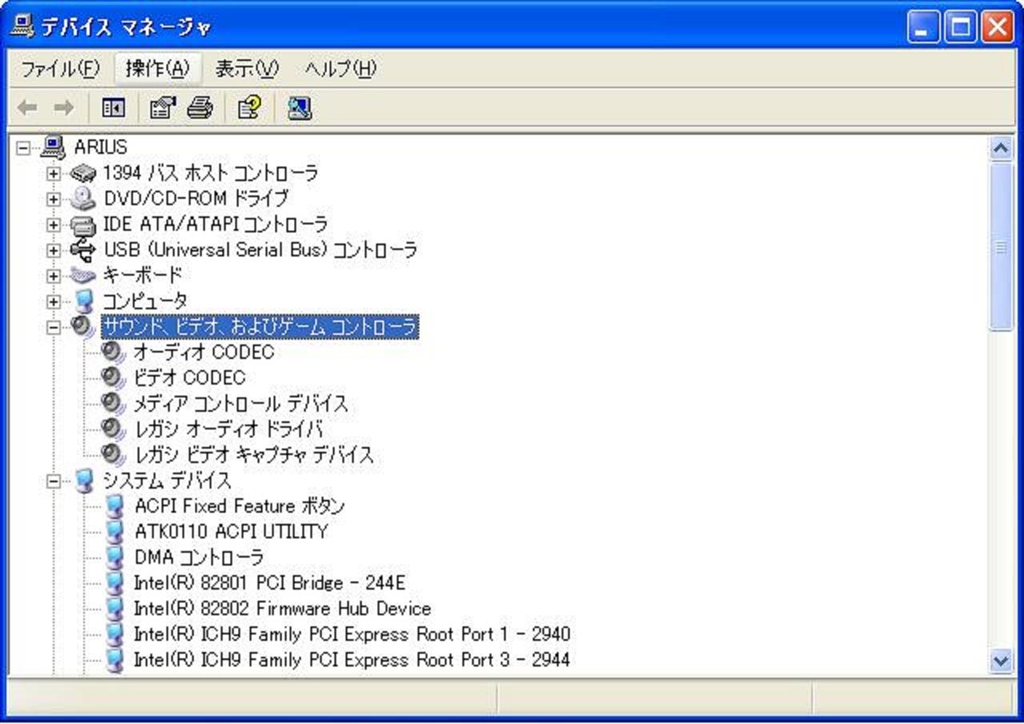Click the scrollbar up arrow
The height and width of the screenshot is (724, 1024).
click(1000, 149)
